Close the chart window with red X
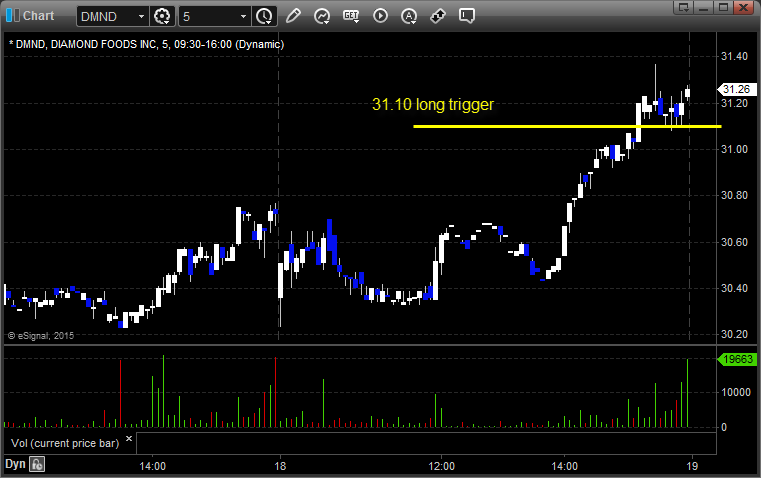 (743, 7)
